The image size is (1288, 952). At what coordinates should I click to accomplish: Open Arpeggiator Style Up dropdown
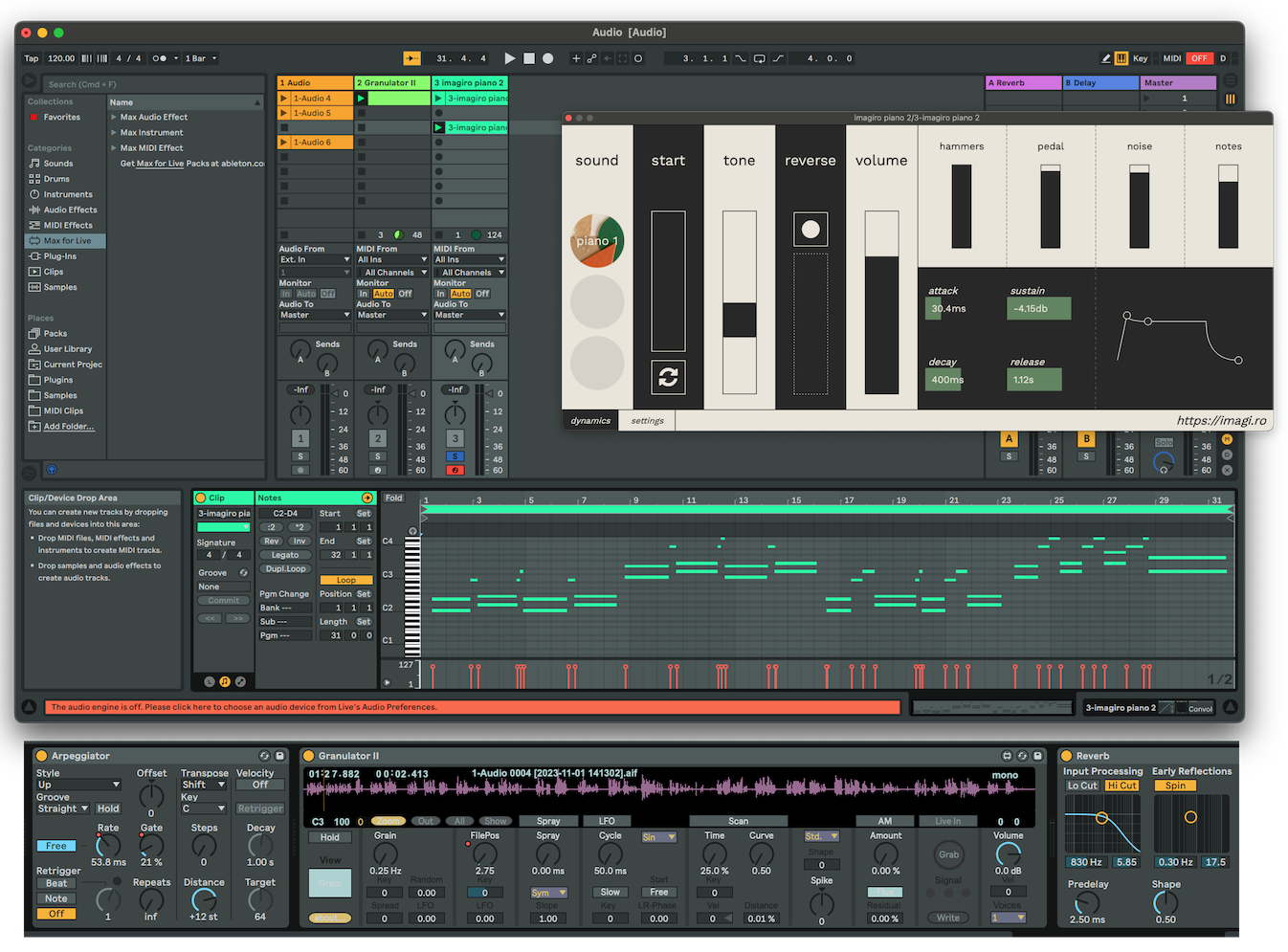coord(78,785)
